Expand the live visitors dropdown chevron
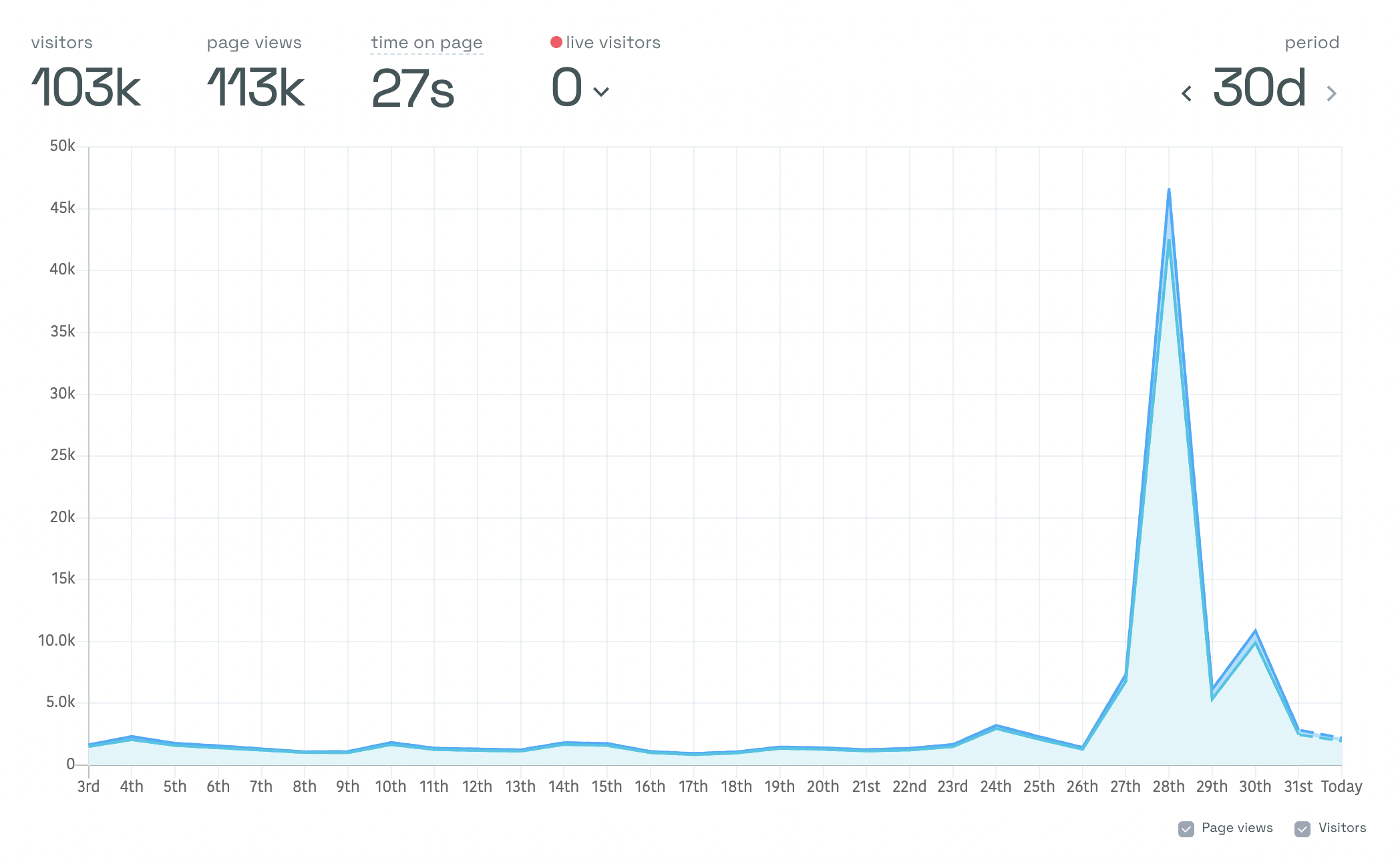1400x864 pixels. click(601, 92)
